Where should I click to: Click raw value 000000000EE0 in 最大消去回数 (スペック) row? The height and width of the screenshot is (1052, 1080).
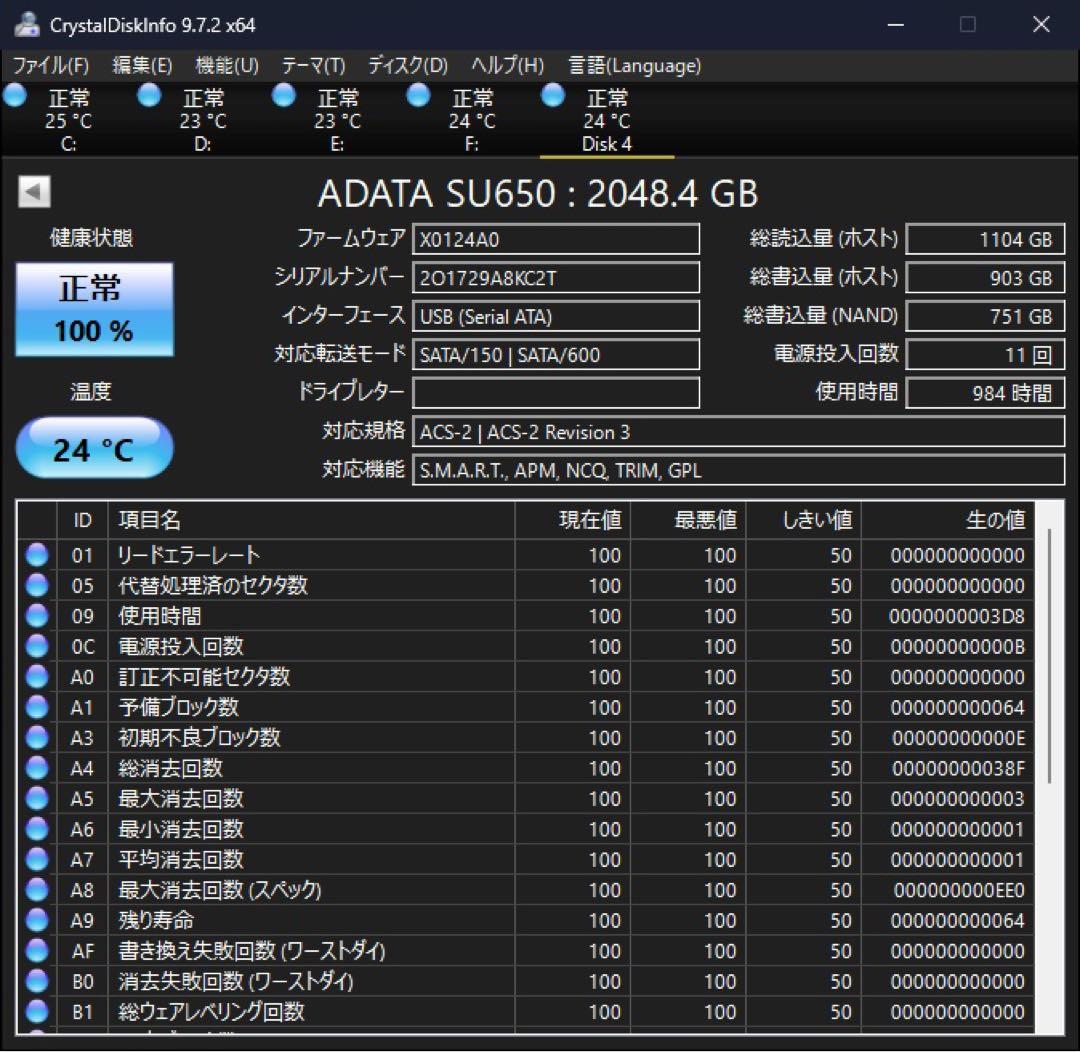pos(958,890)
